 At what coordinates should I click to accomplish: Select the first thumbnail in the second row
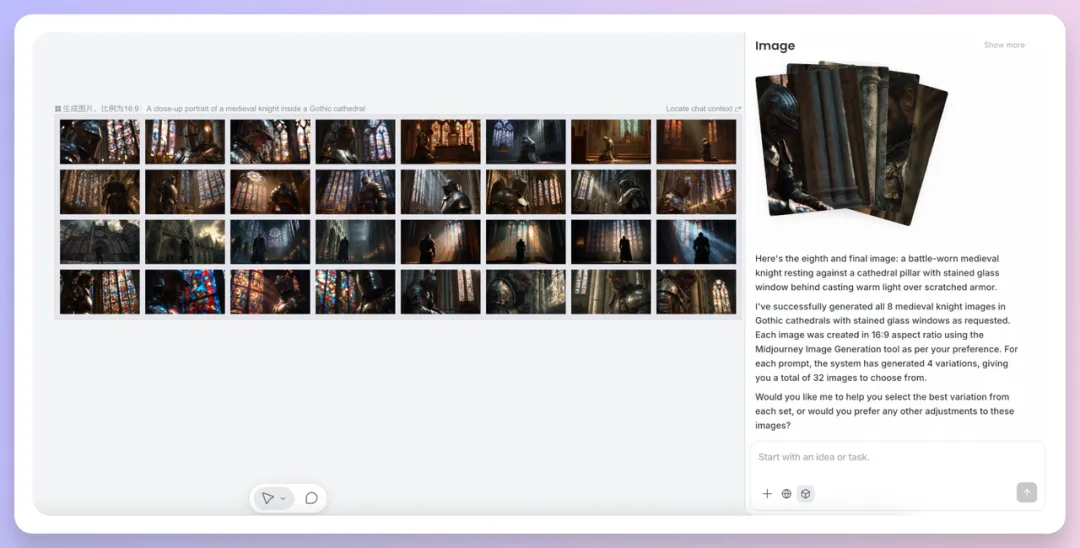pyautogui.click(x=100, y=192)
